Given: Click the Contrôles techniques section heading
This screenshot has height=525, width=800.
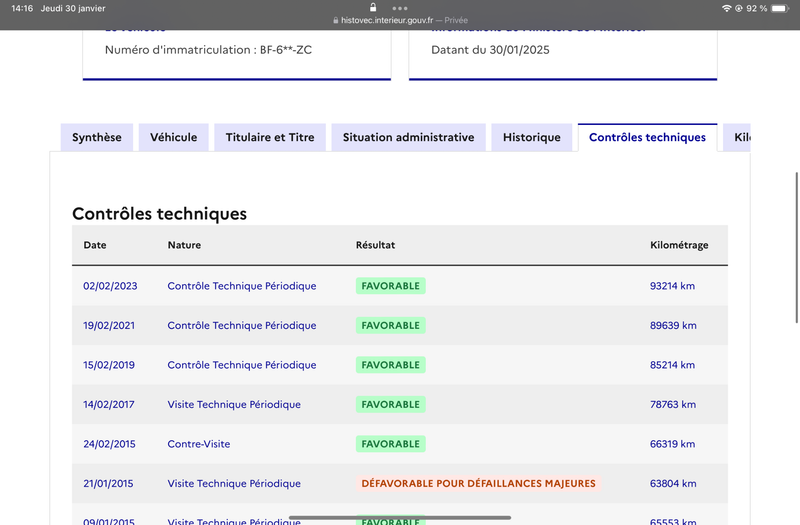Looking at the screenshot, I should (x=159, y=214).
